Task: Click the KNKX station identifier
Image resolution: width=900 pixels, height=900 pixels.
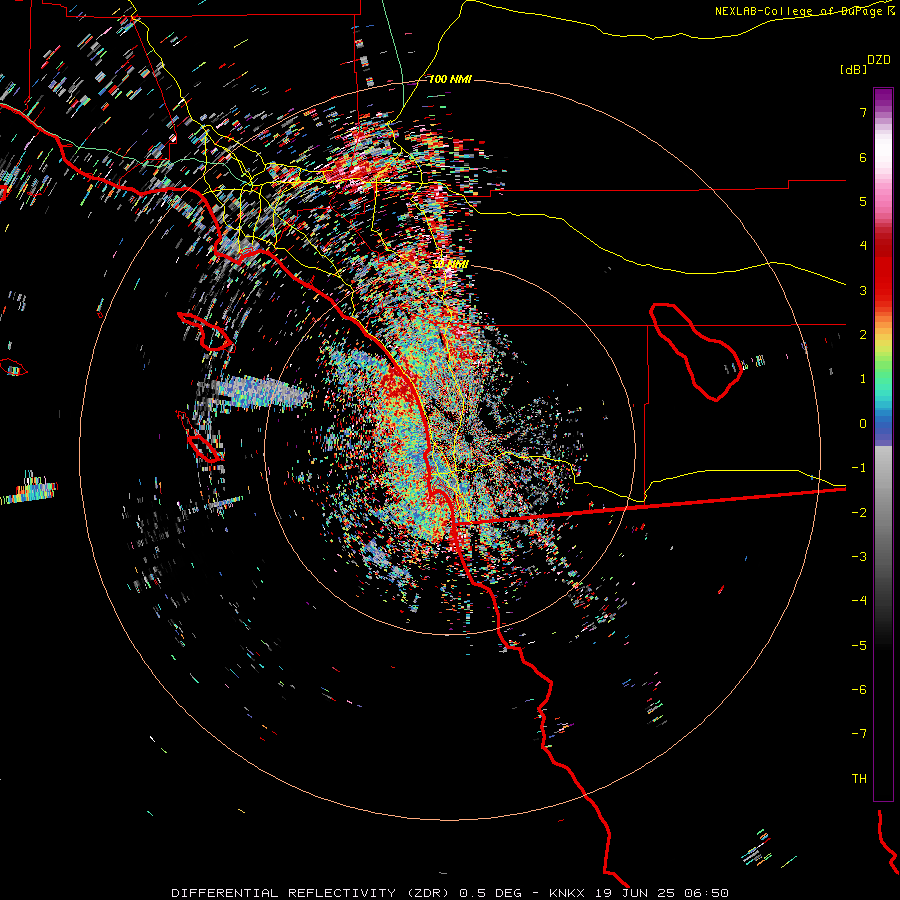Action: tap(568, 893)
